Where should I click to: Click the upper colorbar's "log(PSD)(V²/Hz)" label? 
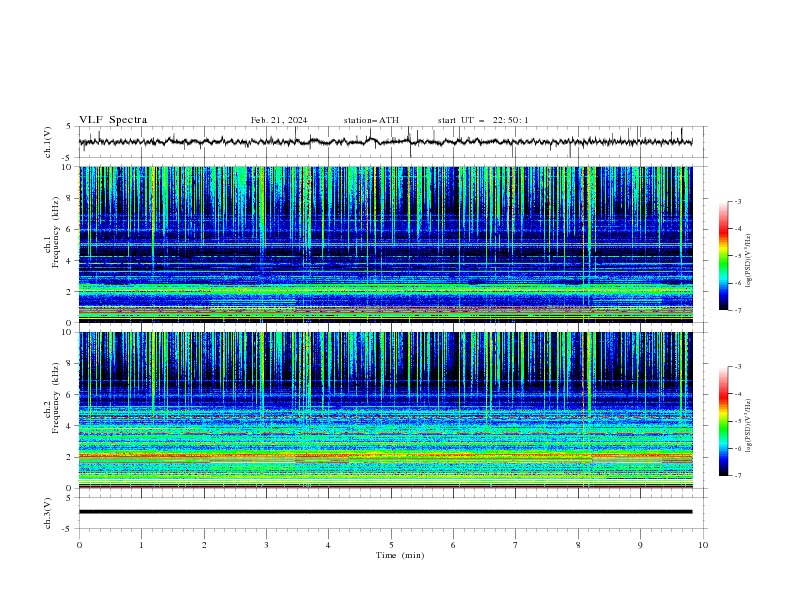click(x=748, y=261)
